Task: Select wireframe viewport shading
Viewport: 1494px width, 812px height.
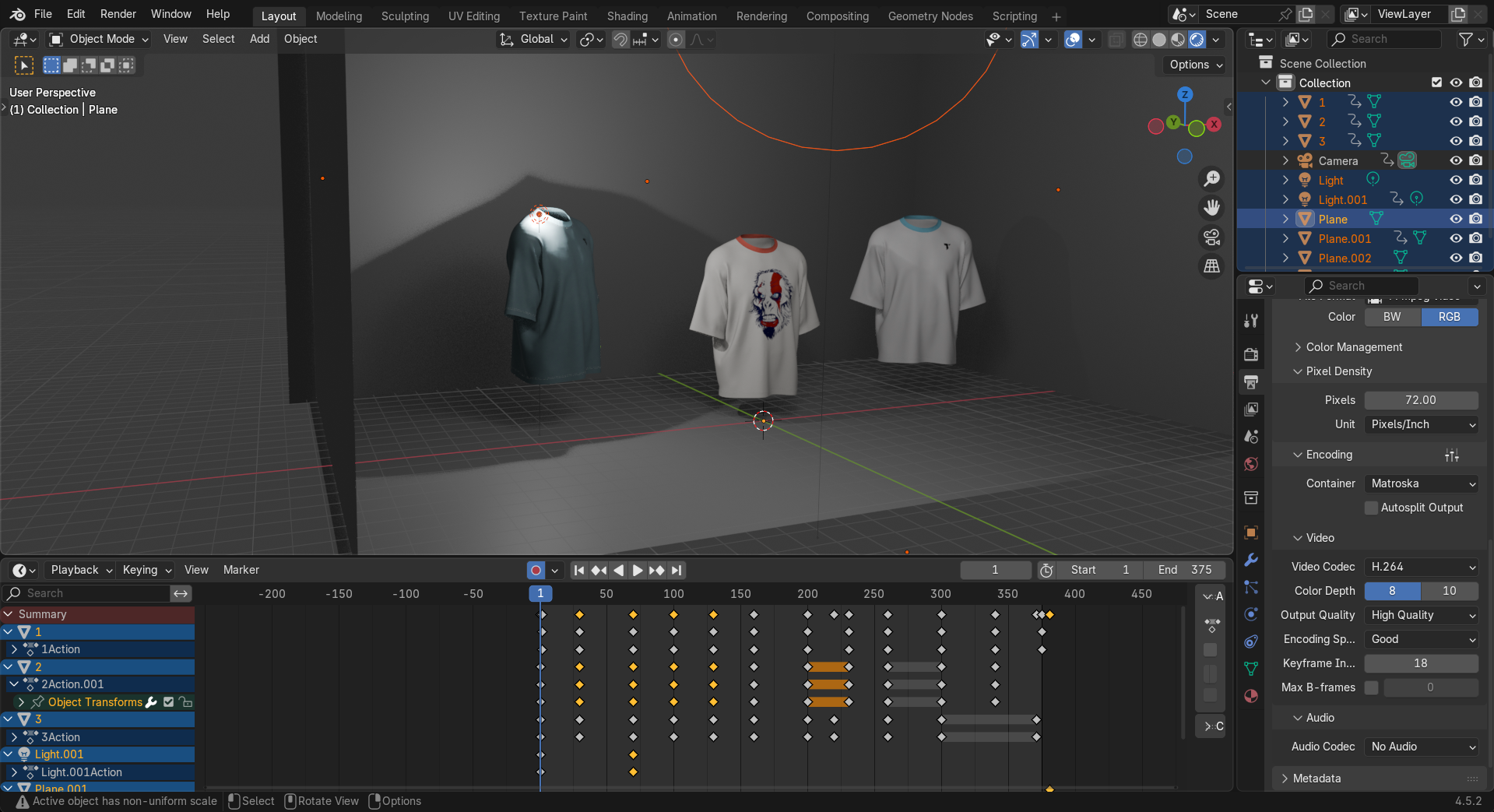Action: pyautogui.click(x=1141, y=40)
